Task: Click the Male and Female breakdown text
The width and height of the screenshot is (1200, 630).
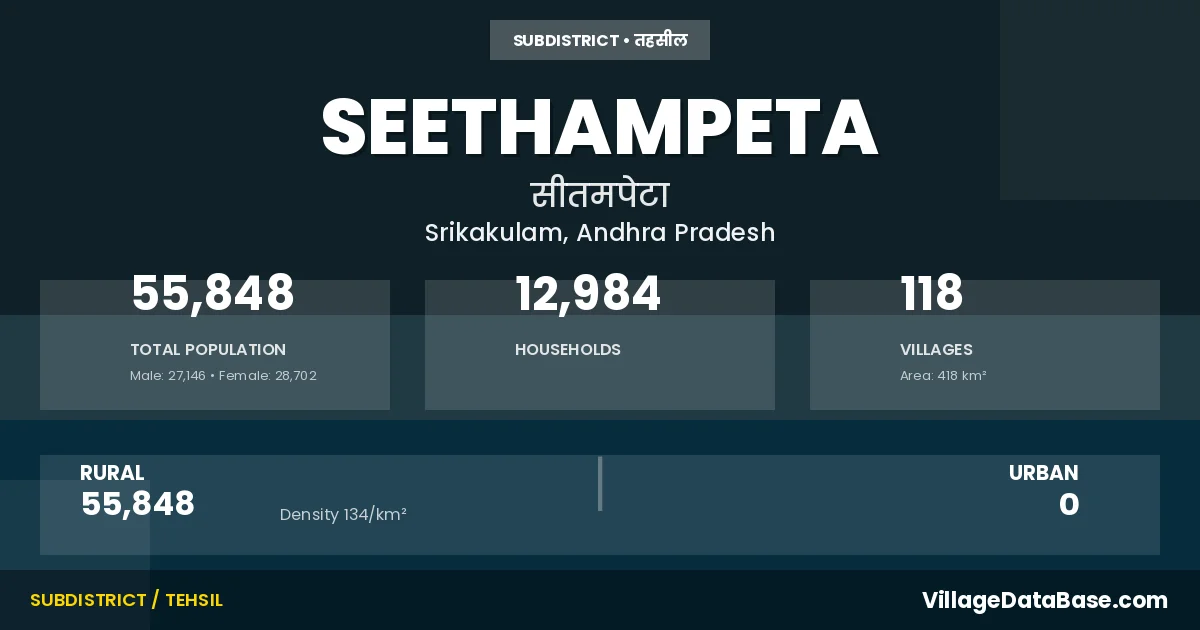Action: tap(223, 376)
